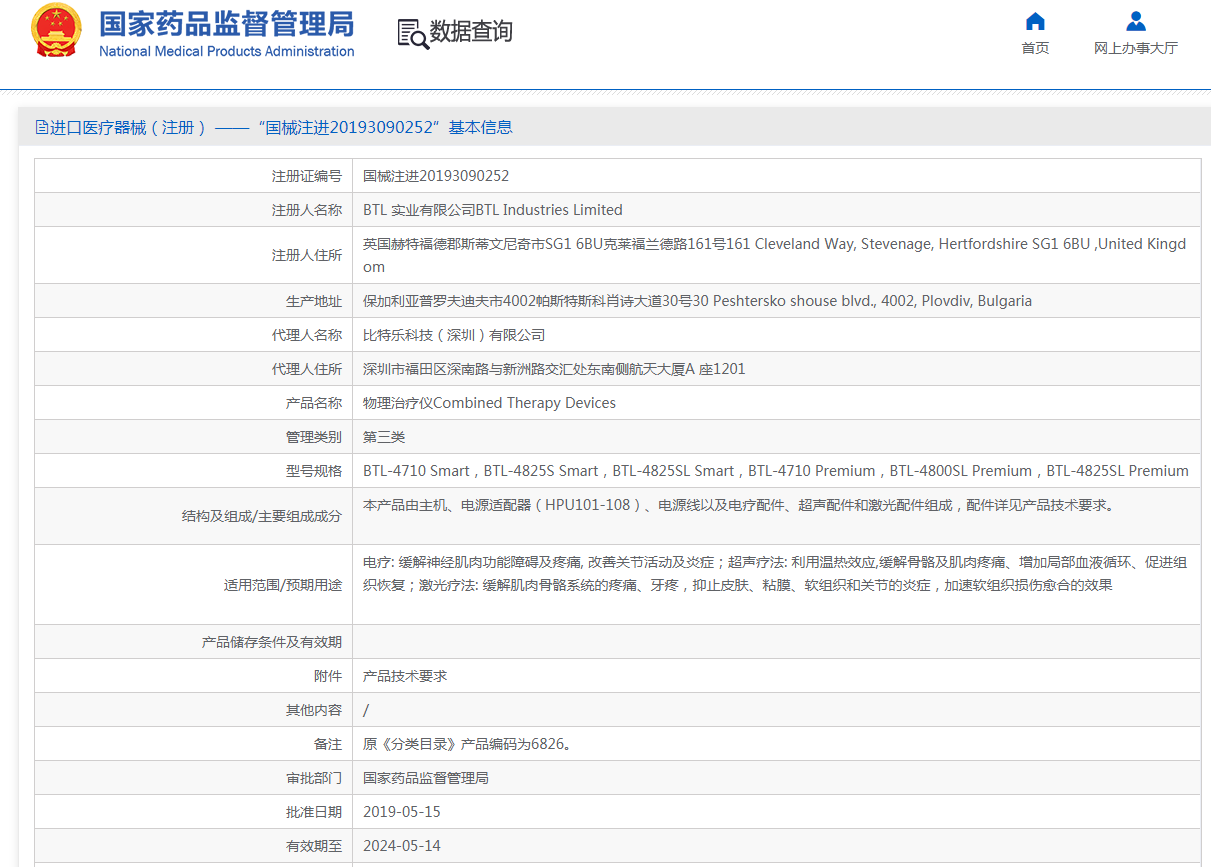1211x867 pixels.
Task: Click the 代理人住所 label
Action: tap(307, 369)
